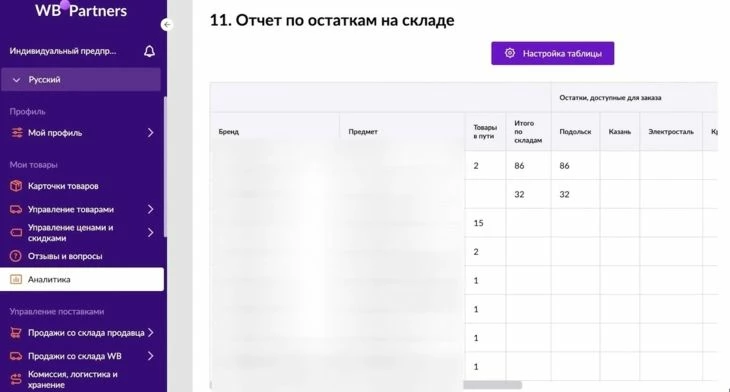Open notifications bell icon
Viewport: 730px width, 392px height.
click(x=149, y=51)
